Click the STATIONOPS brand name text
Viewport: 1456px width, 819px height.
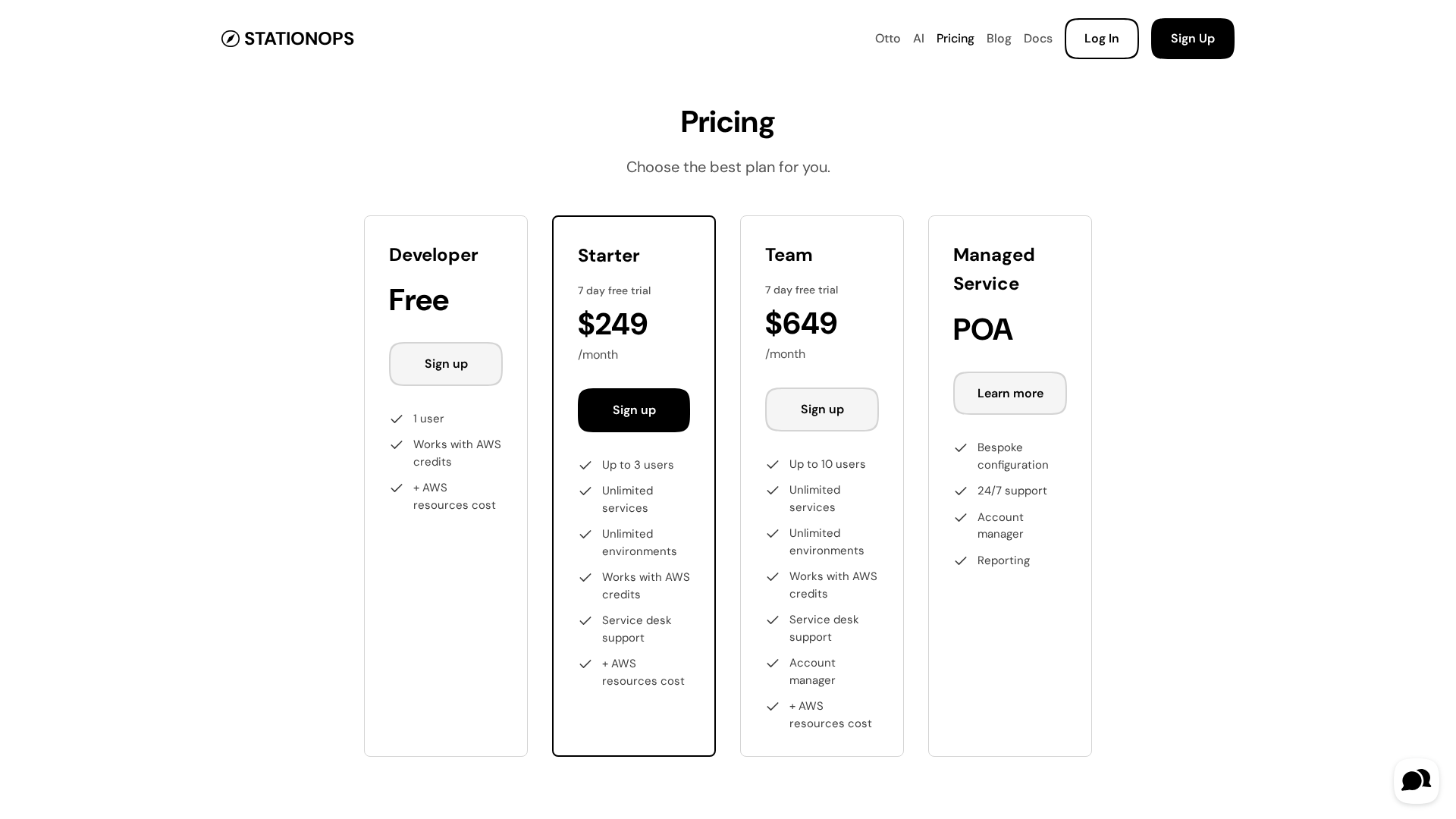coord(299,39)
